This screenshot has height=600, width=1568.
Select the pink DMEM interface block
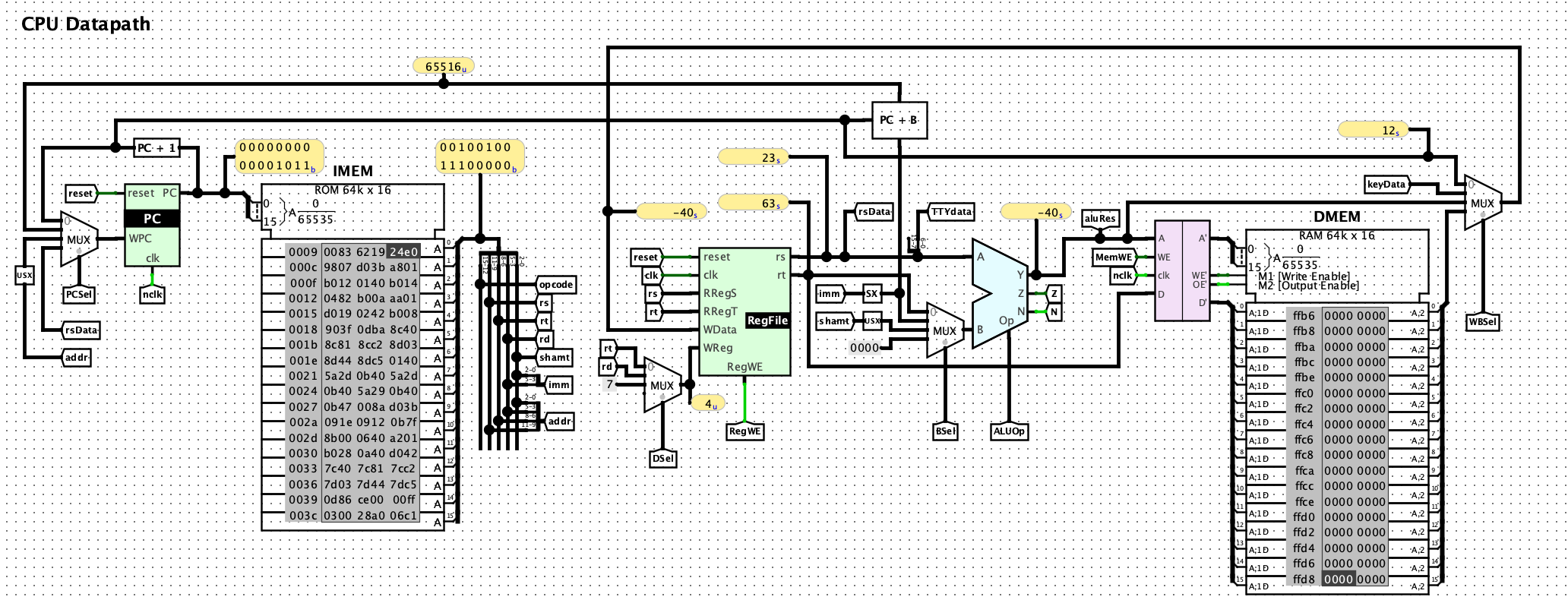tap(1182, 270)
